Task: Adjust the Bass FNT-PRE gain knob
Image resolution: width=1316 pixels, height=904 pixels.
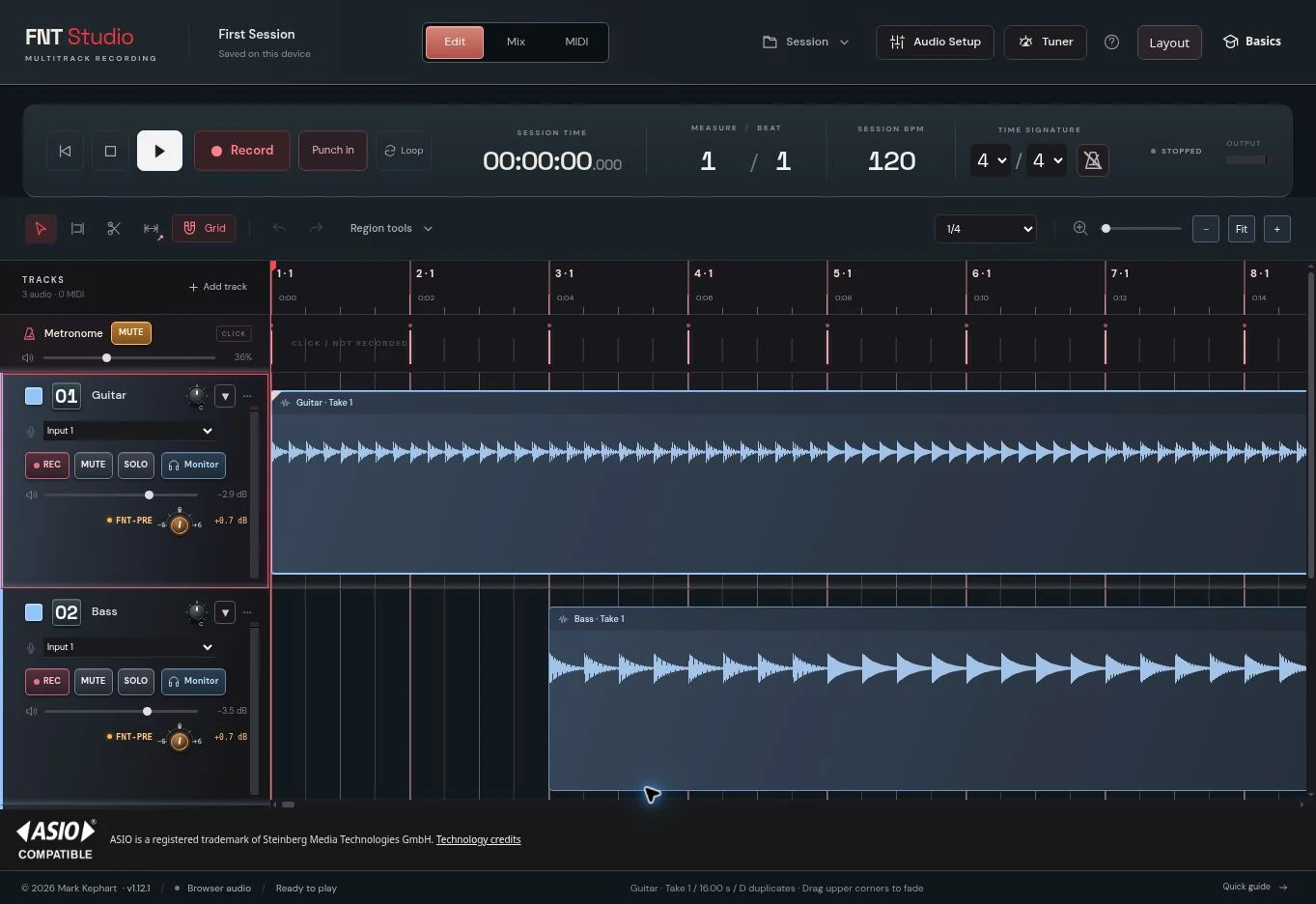Action: (x=180, y=741)
